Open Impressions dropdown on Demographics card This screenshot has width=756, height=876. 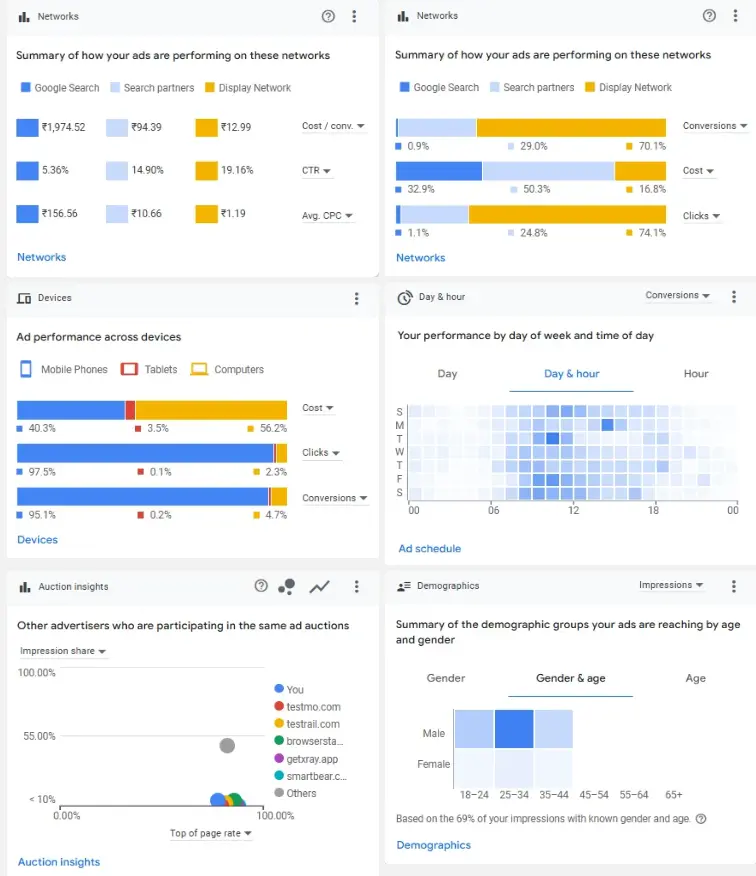point(671,585)
